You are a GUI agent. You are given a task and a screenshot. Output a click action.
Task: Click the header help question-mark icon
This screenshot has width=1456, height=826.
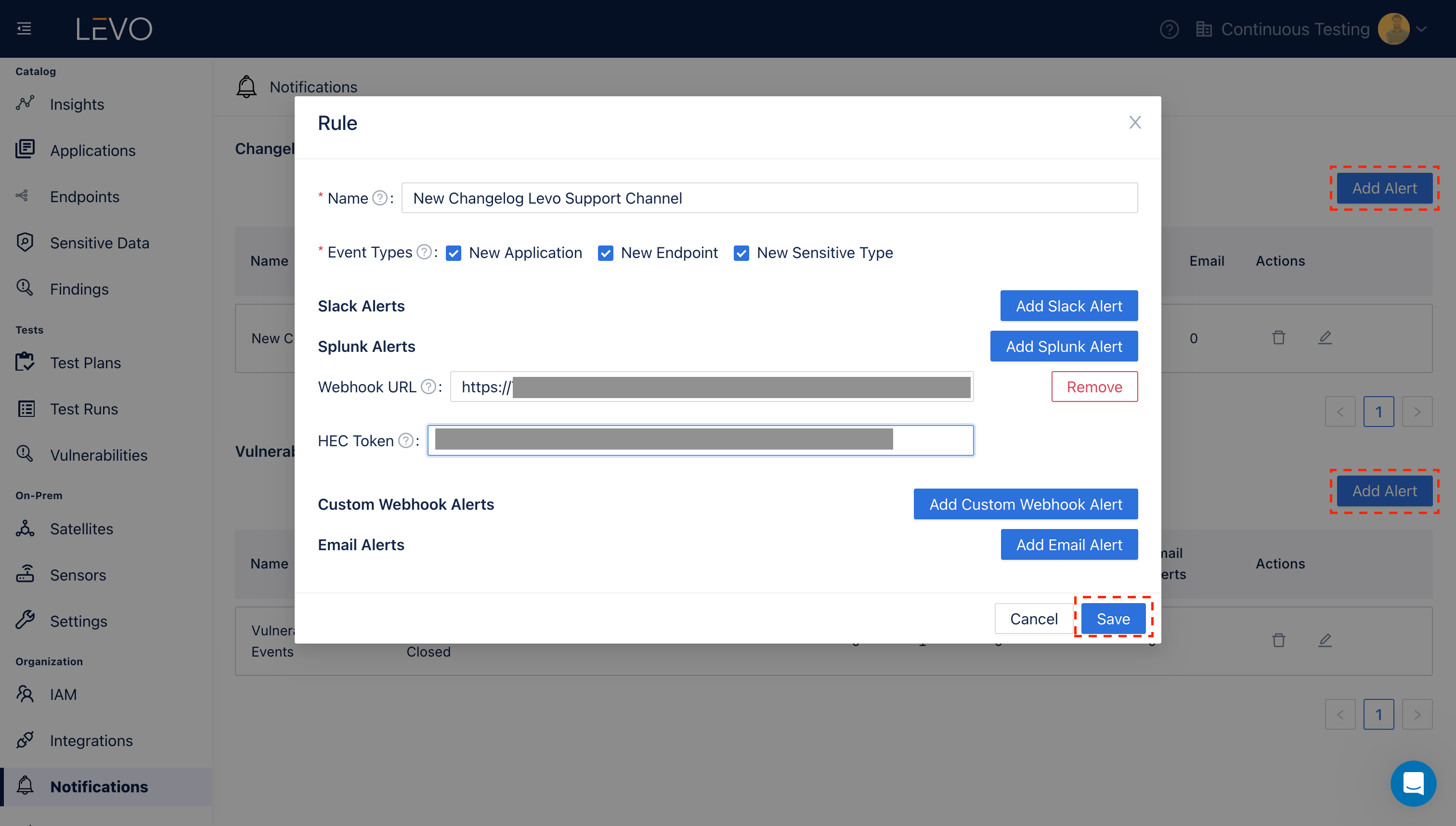click(1169, 29)
